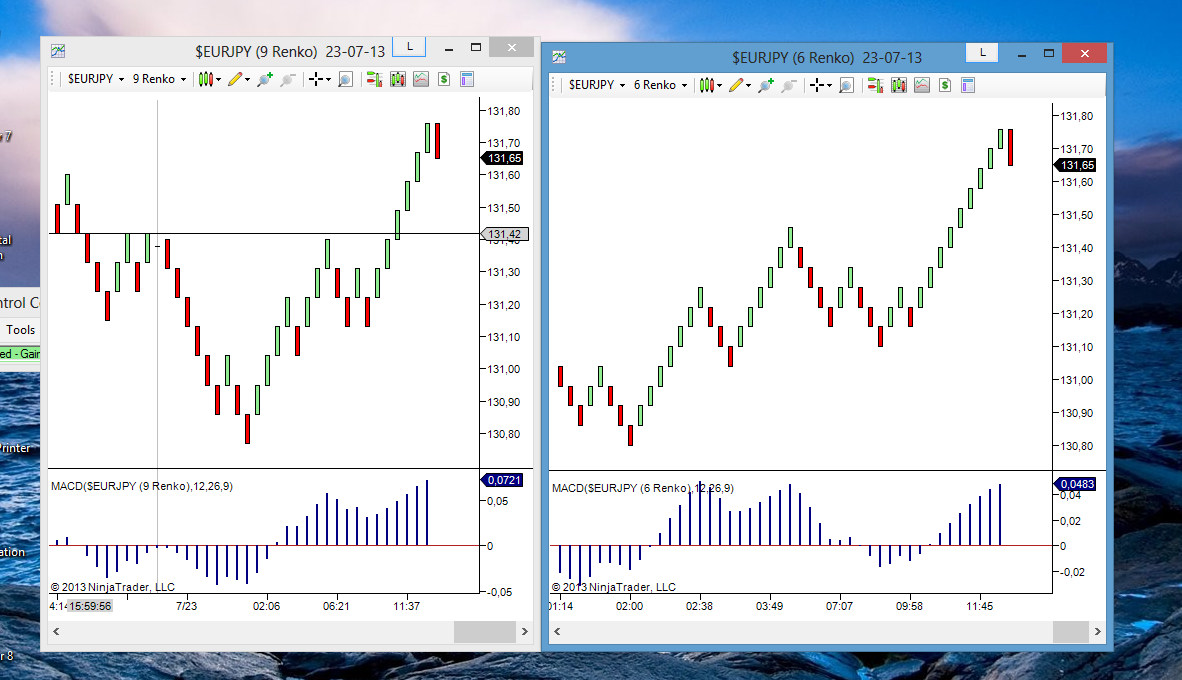Viewport: 1182px width, 680px height.
Task: Zoom out on the 6 Renko chart
Action: coord(789,85)
